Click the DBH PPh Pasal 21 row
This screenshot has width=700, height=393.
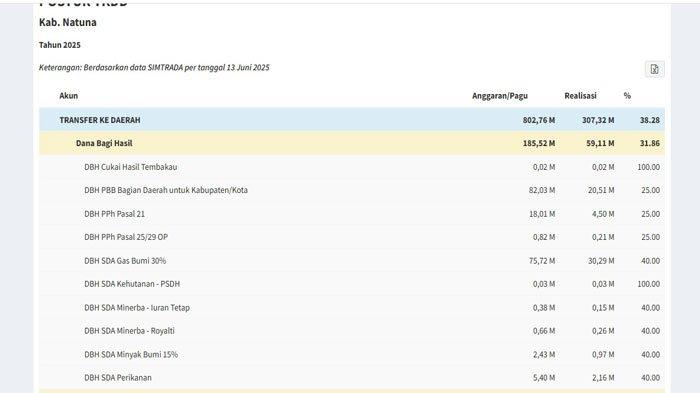pos(352,214)
